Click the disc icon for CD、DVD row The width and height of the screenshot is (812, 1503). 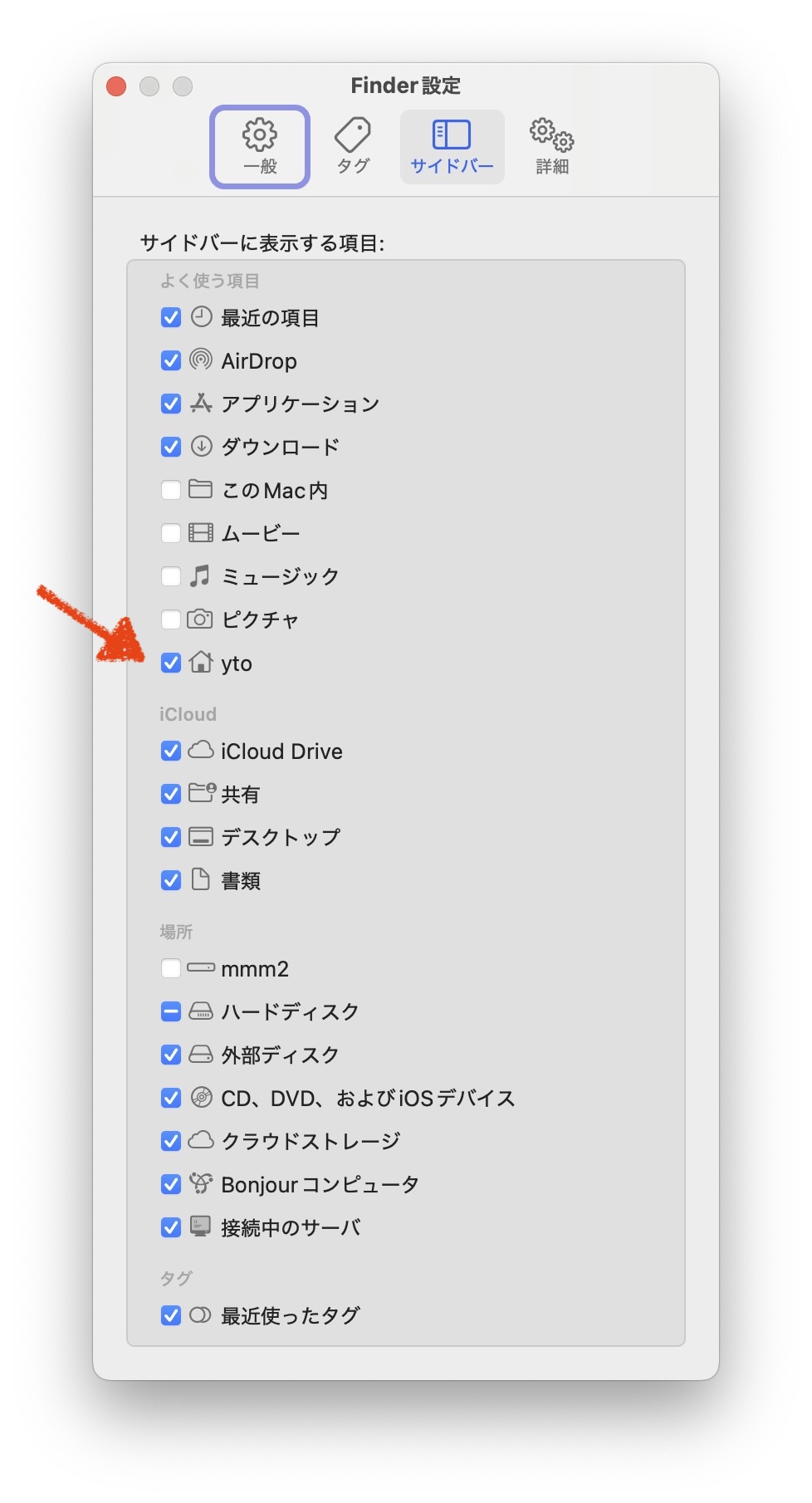(201, 1097)
